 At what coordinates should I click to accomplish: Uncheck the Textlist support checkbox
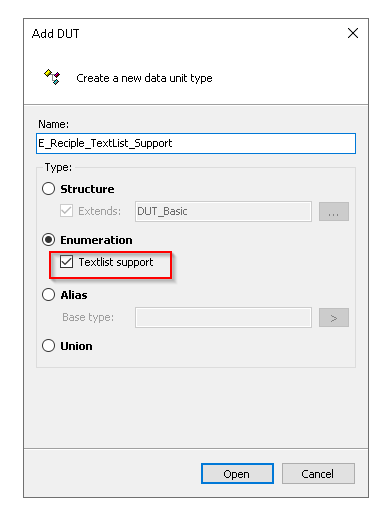[66, 262]
